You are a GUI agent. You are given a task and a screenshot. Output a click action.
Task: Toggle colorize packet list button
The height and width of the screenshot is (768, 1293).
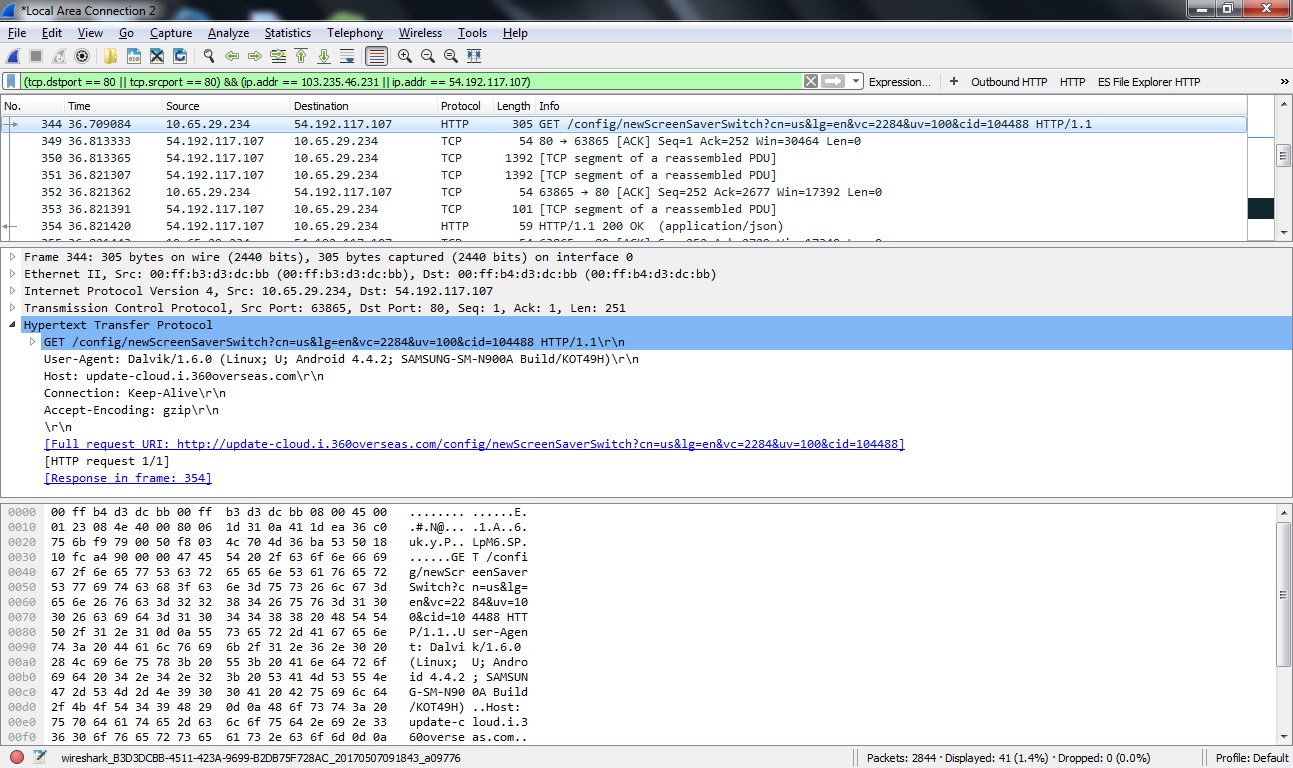(376, 56)
